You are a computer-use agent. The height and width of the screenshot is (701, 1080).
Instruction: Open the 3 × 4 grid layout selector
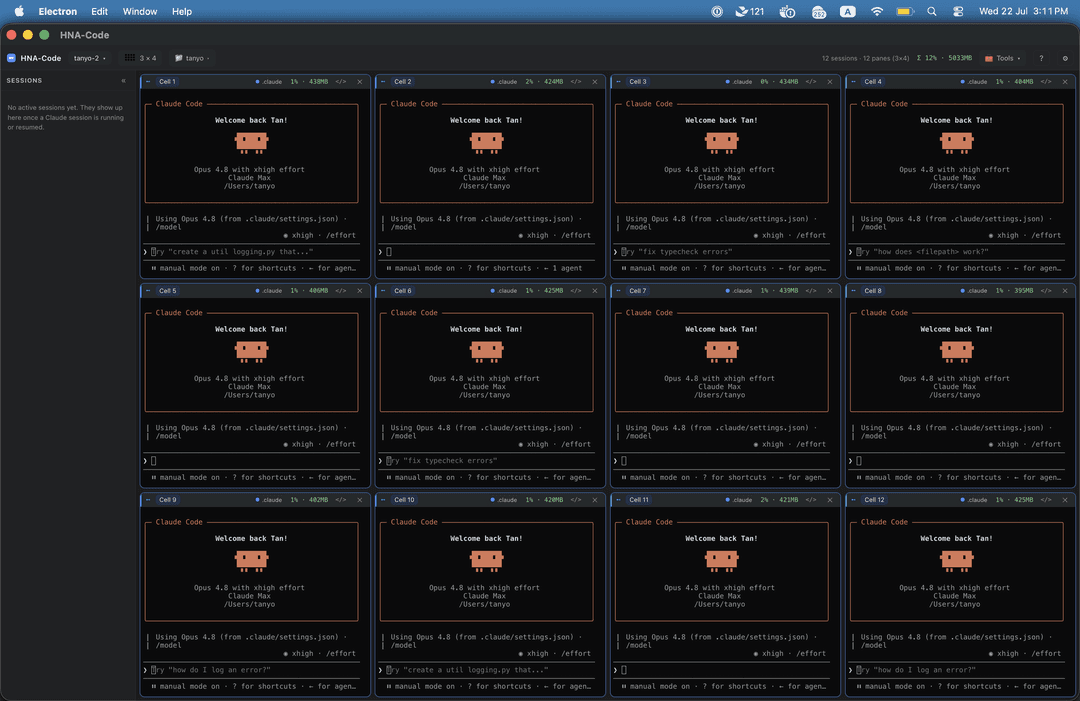[x=141, y=59]
